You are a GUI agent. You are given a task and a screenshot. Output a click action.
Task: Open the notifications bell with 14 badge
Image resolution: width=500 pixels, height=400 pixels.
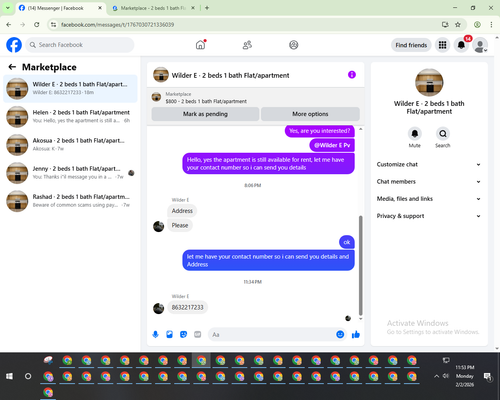coord(461,45)
